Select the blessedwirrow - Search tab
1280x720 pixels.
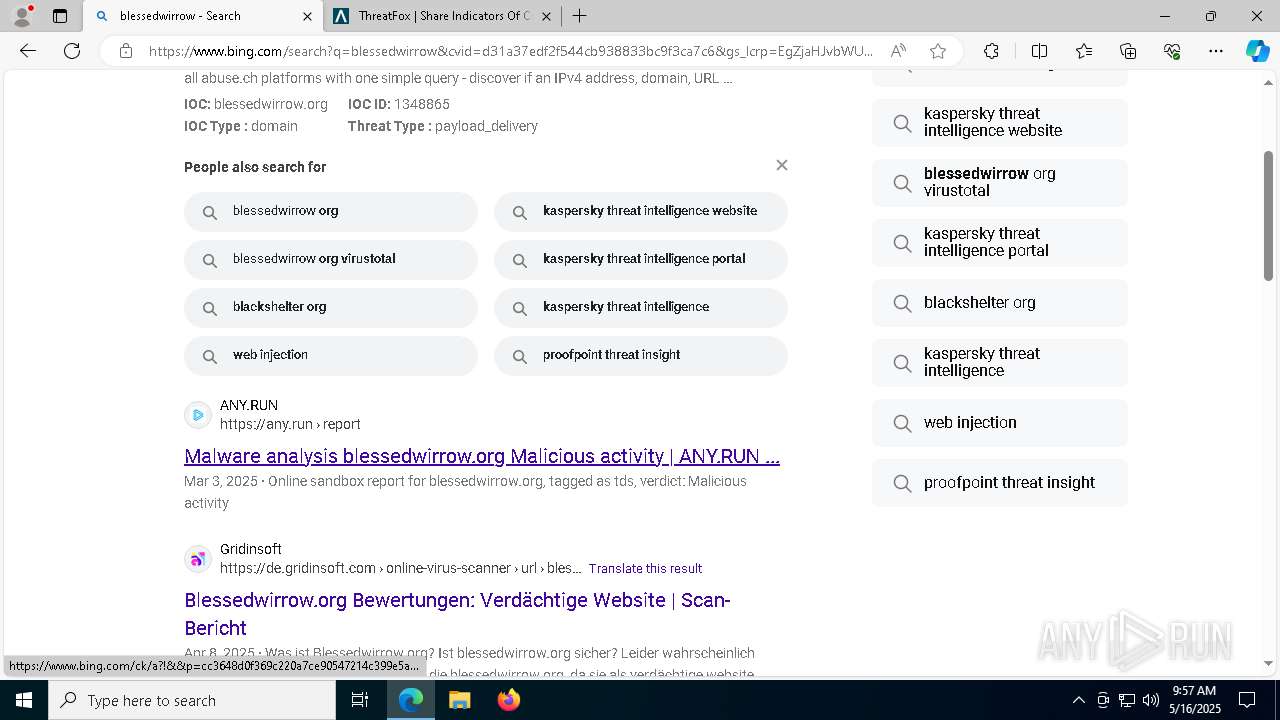(x=203, y=16)
